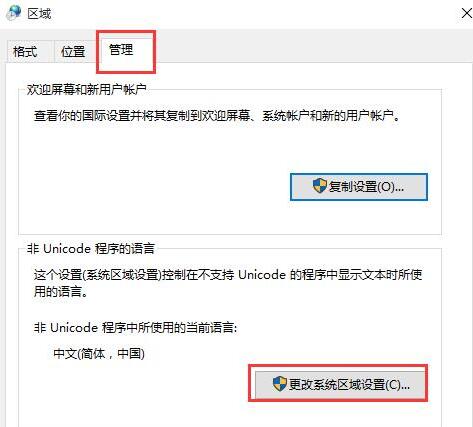
Task: Click the empty title bar area
Action: point(253,14)
